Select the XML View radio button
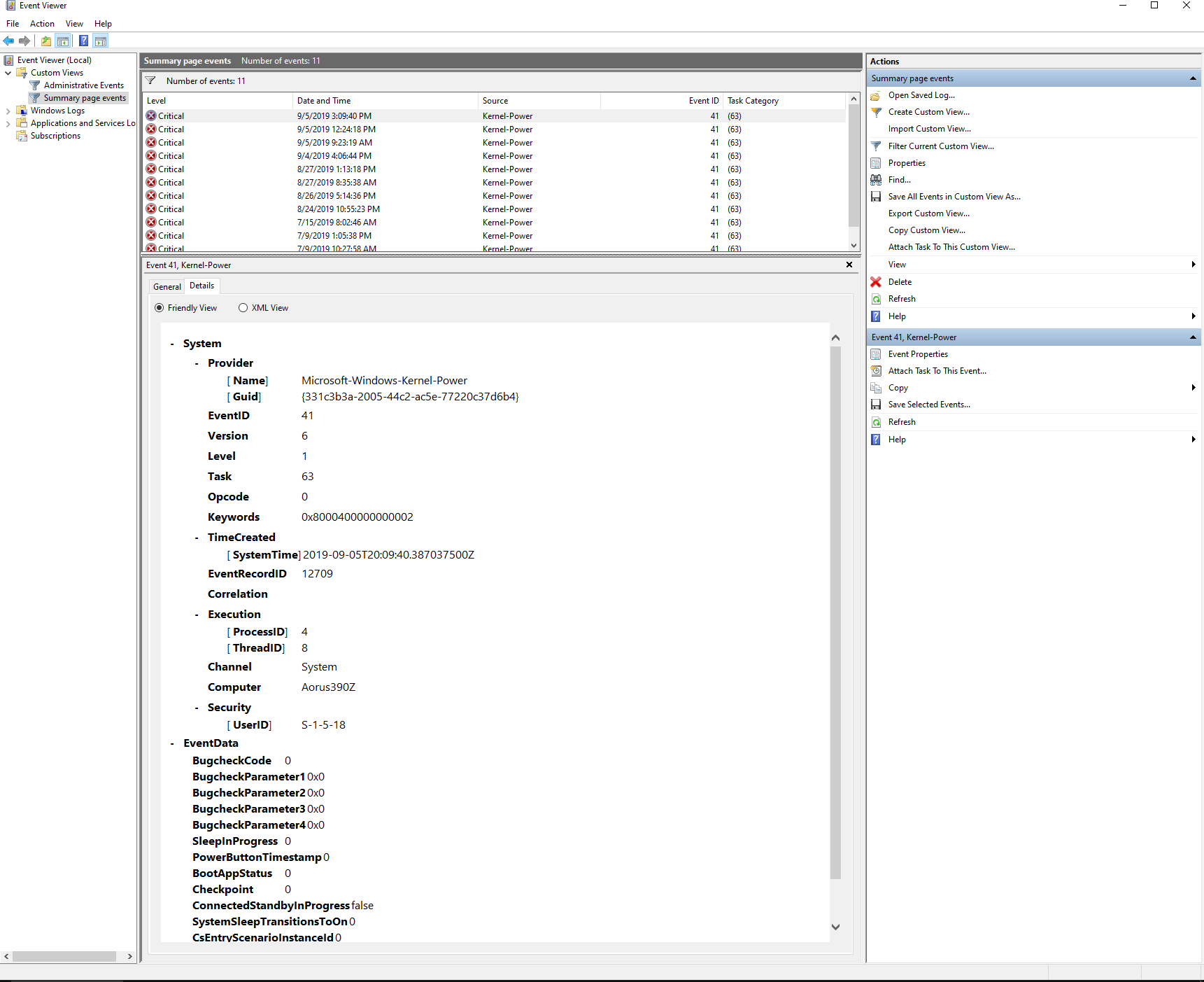 (x=243, y=308)
